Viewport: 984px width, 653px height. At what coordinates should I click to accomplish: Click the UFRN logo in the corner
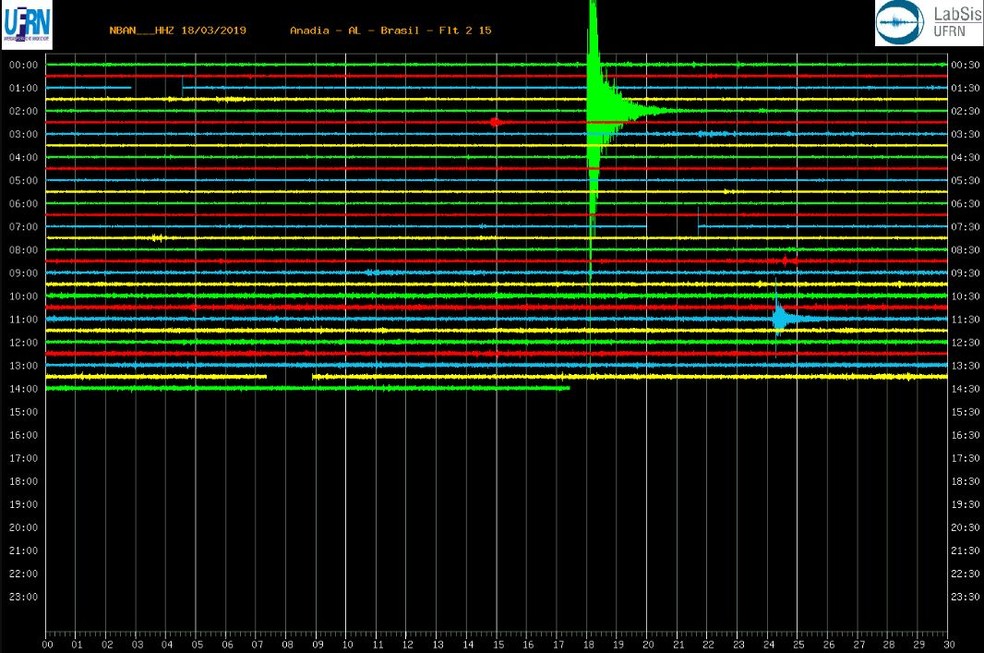(x=26, y=25)
